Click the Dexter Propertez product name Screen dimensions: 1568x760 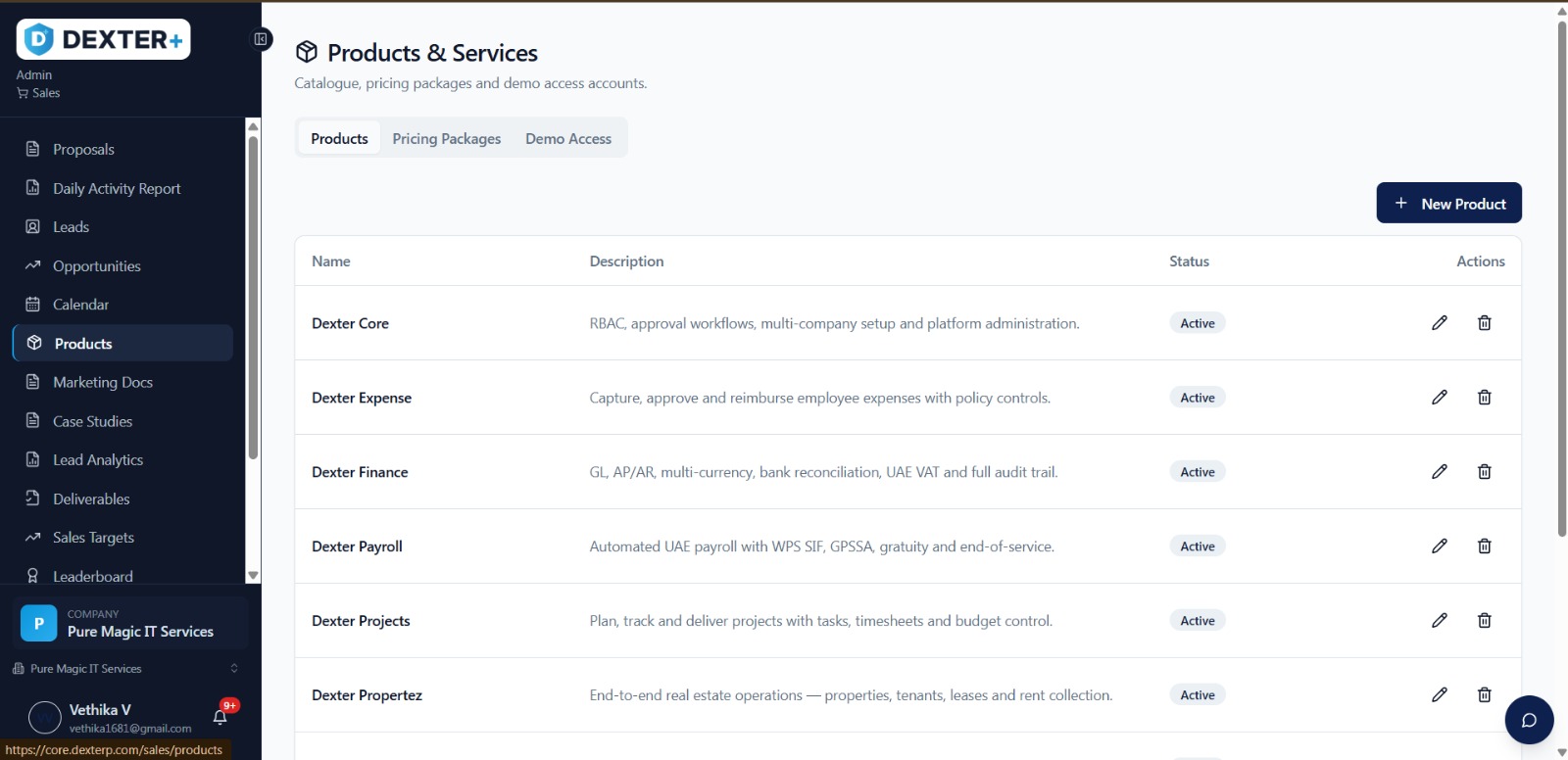(x=367, y=695)
